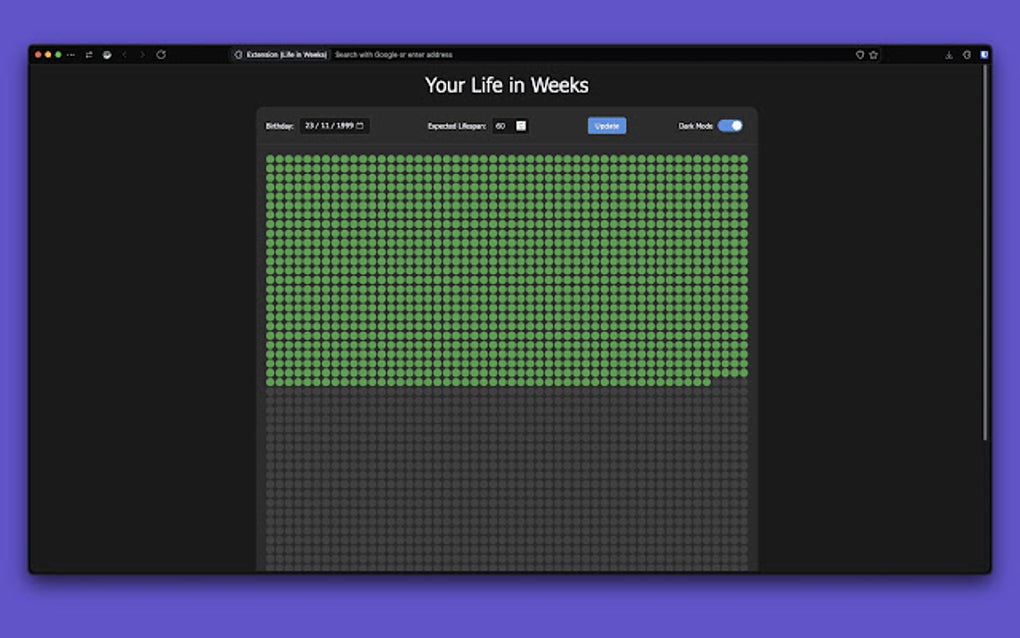1020x638 pixels.
Task: Click the stepper arrows on Expected Lifespan
Action: (520, 126)
